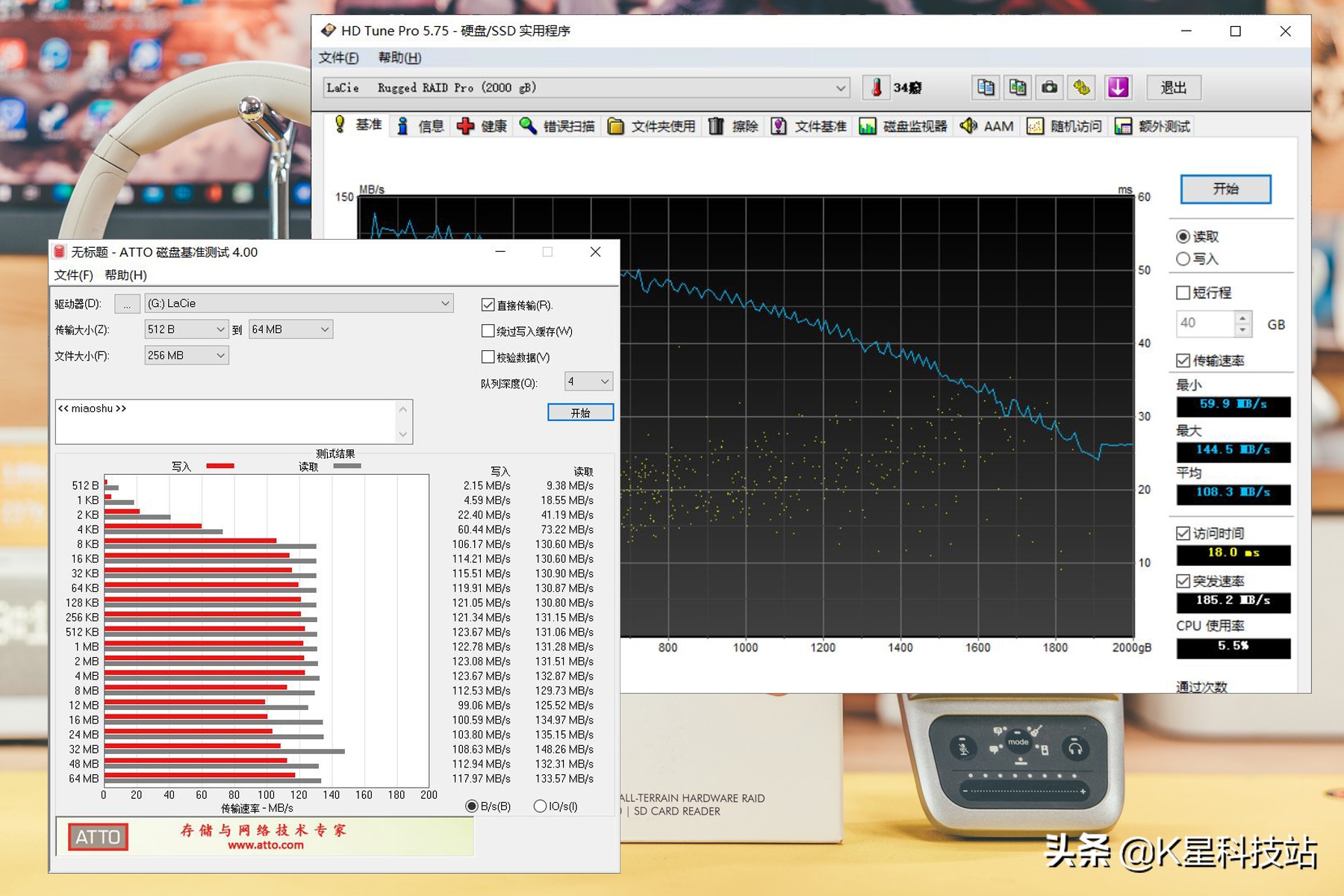
Task: Click the copy to clipboard toolbar icon
Action: point(985,87)
